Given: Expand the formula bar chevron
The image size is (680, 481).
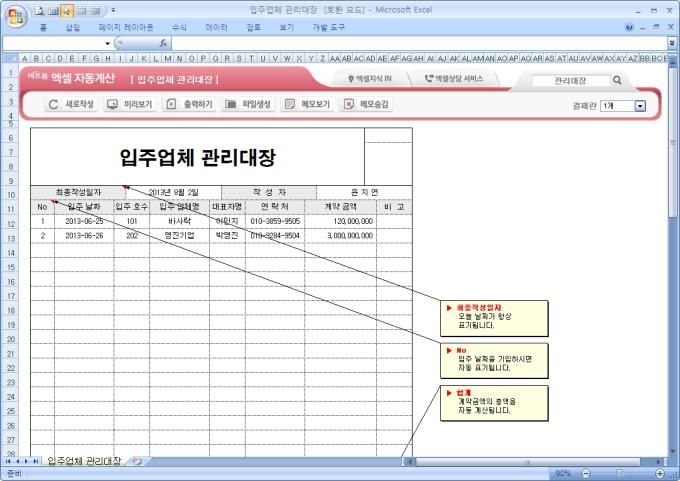Looking at the screenshot, I should click(672, 43).
